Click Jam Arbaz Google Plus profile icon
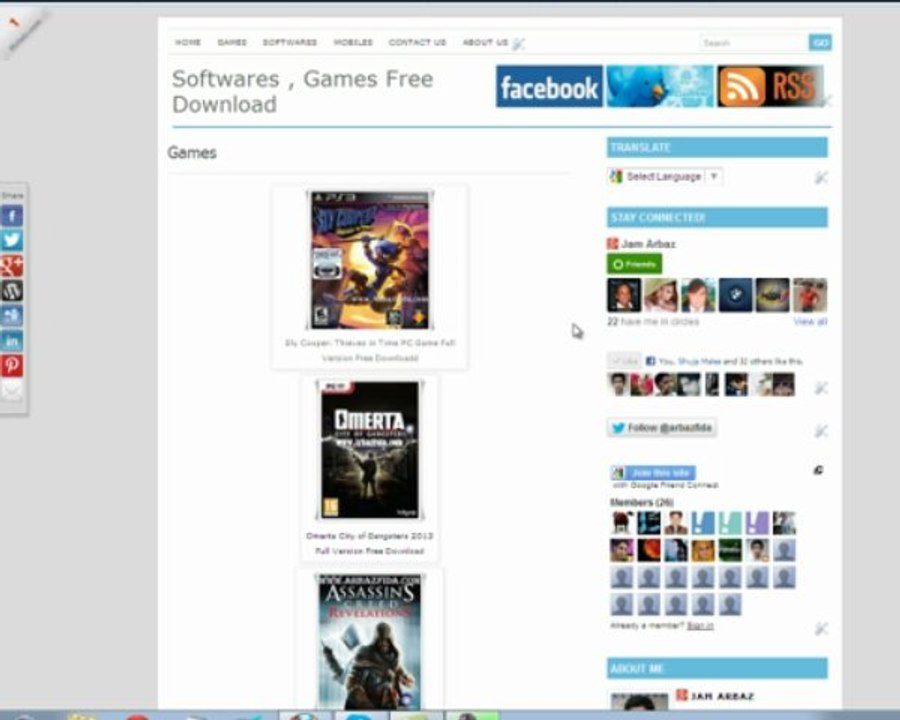The image size is (900, 720). 612,244
